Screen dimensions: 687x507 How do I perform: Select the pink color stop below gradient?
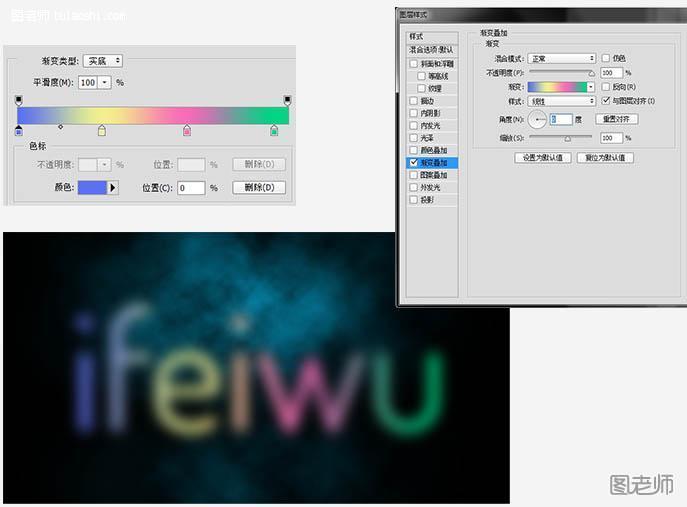pos(187,131)
